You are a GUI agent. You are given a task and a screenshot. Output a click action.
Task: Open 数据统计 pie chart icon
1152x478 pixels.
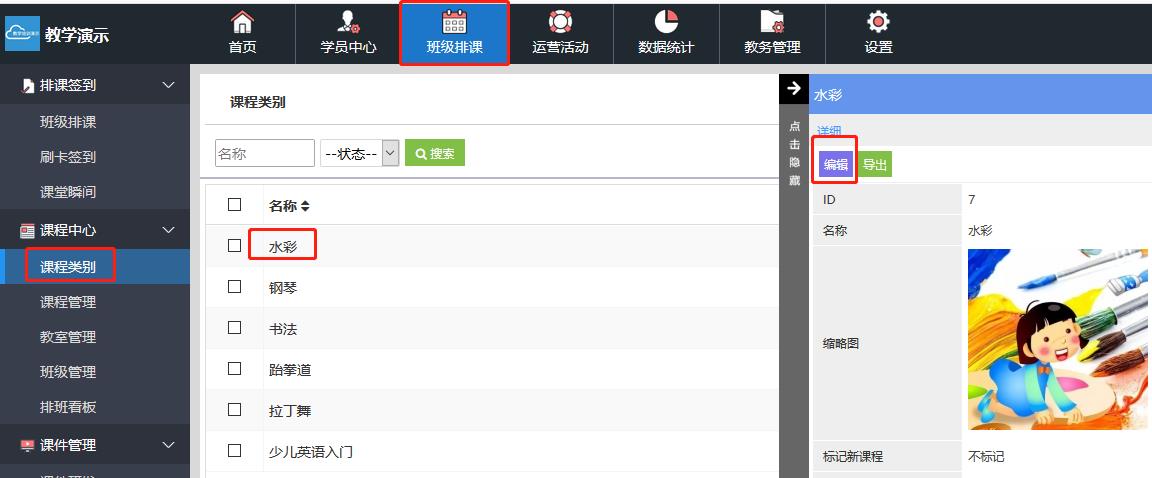click(x=666, y=22)
